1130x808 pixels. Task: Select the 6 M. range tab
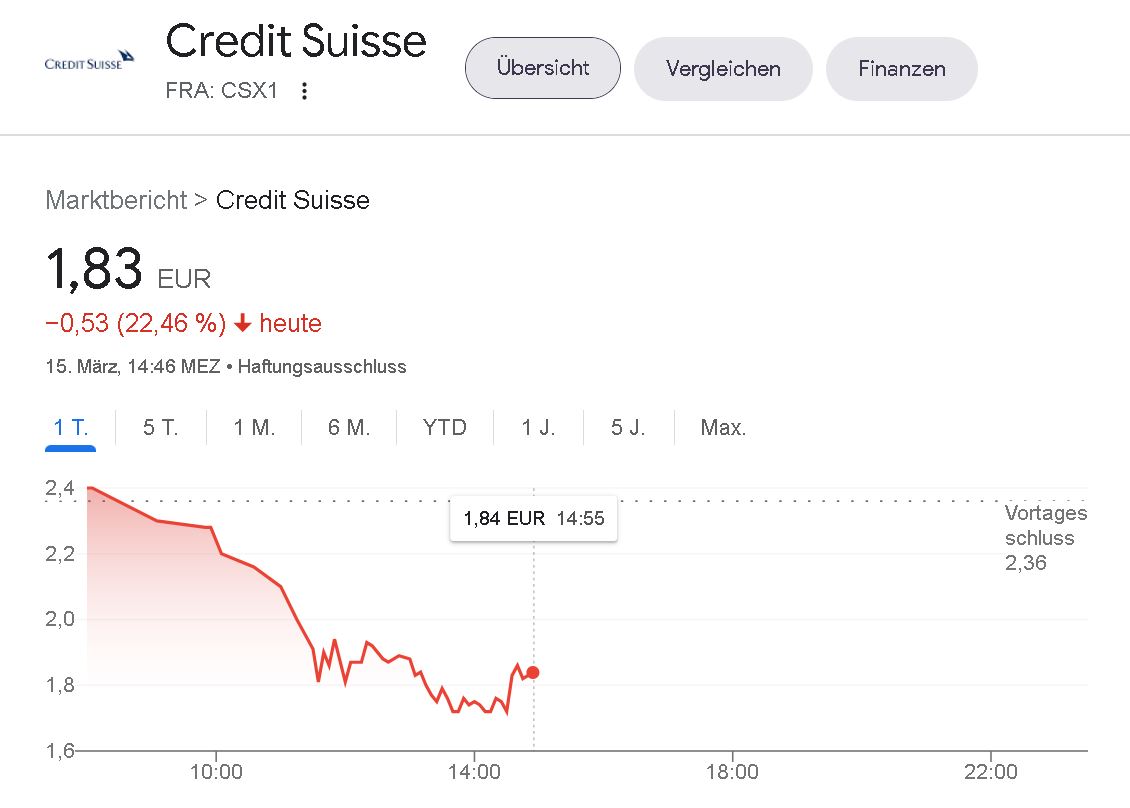click(349, 427)
